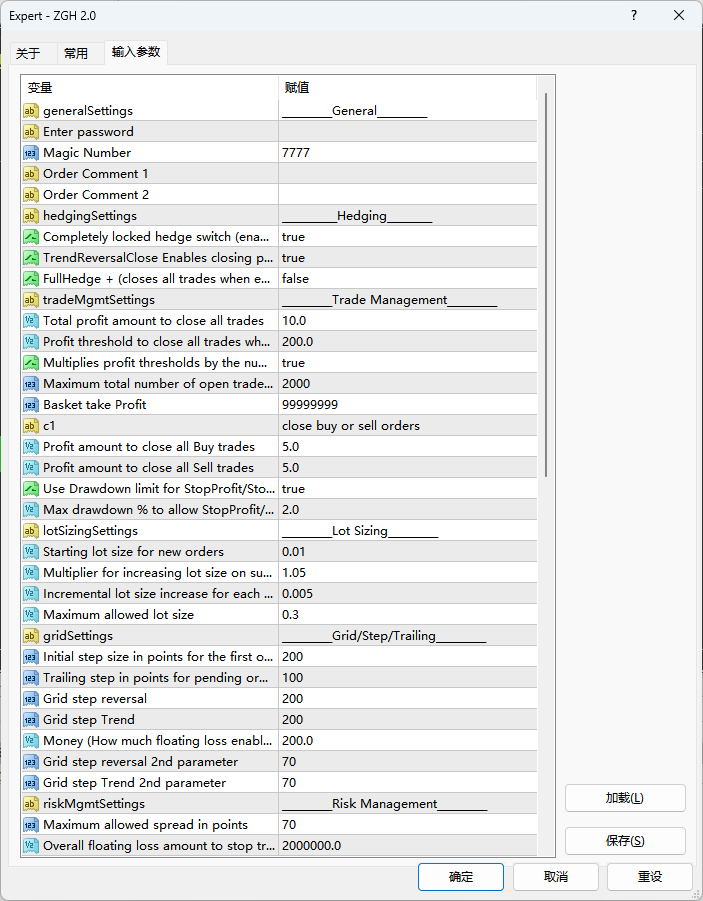
Task: Click the 加载(L) button
Action: (625, 798)
